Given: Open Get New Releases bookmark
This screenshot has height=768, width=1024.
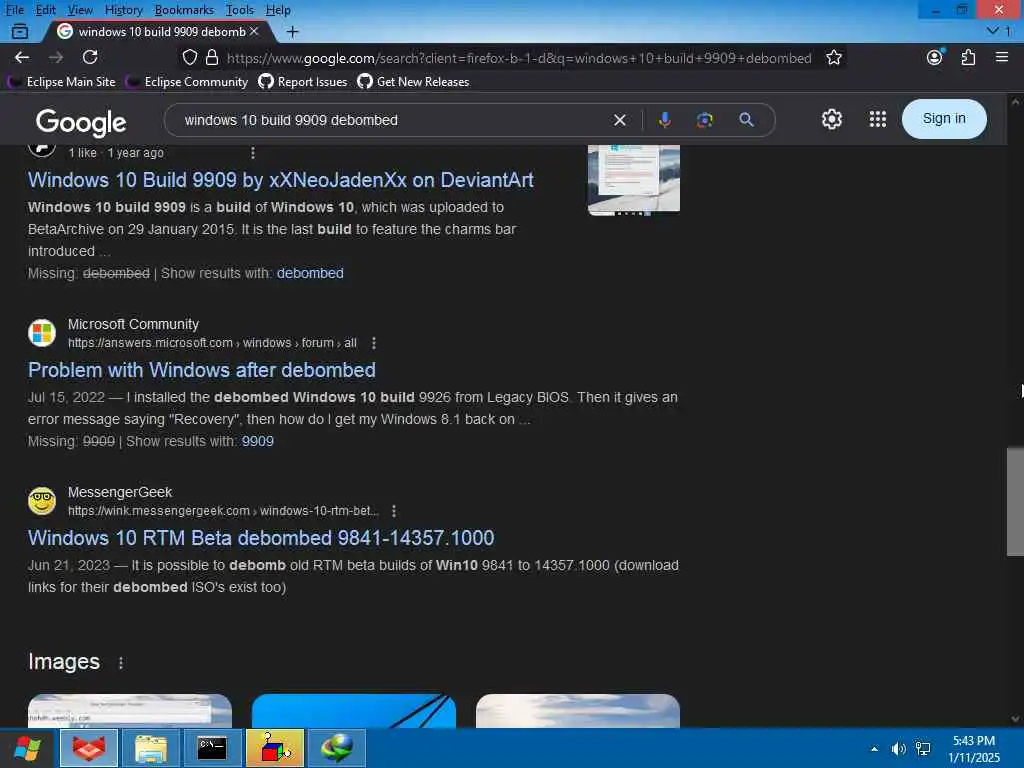Looking at the screenshot, I should pyautogui.click(x=413, y=82).
